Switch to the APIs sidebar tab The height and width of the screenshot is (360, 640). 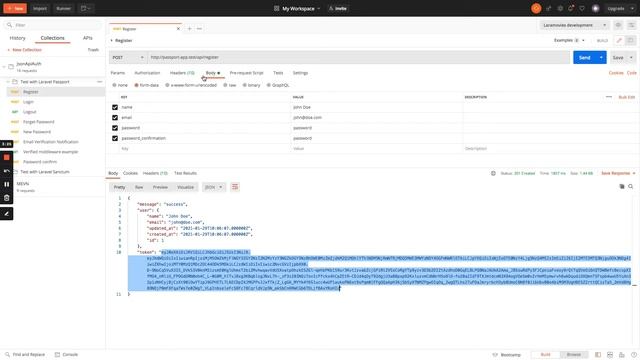click(87, 38)
